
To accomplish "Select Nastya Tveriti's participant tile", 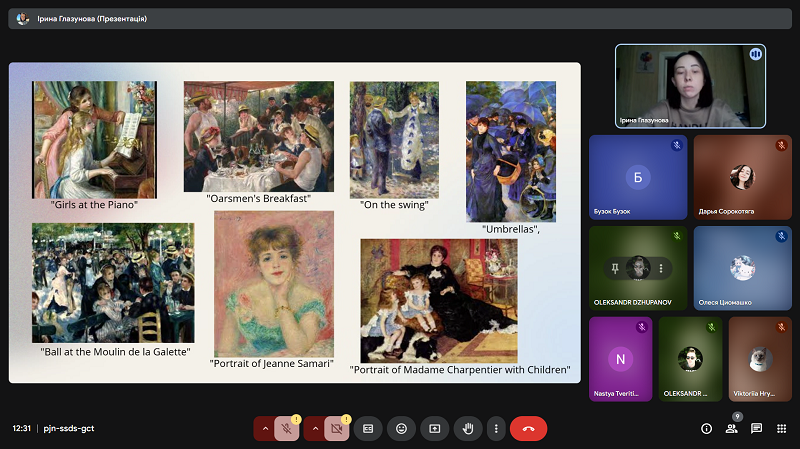I will pyautogui.click(x=620, y=359).
